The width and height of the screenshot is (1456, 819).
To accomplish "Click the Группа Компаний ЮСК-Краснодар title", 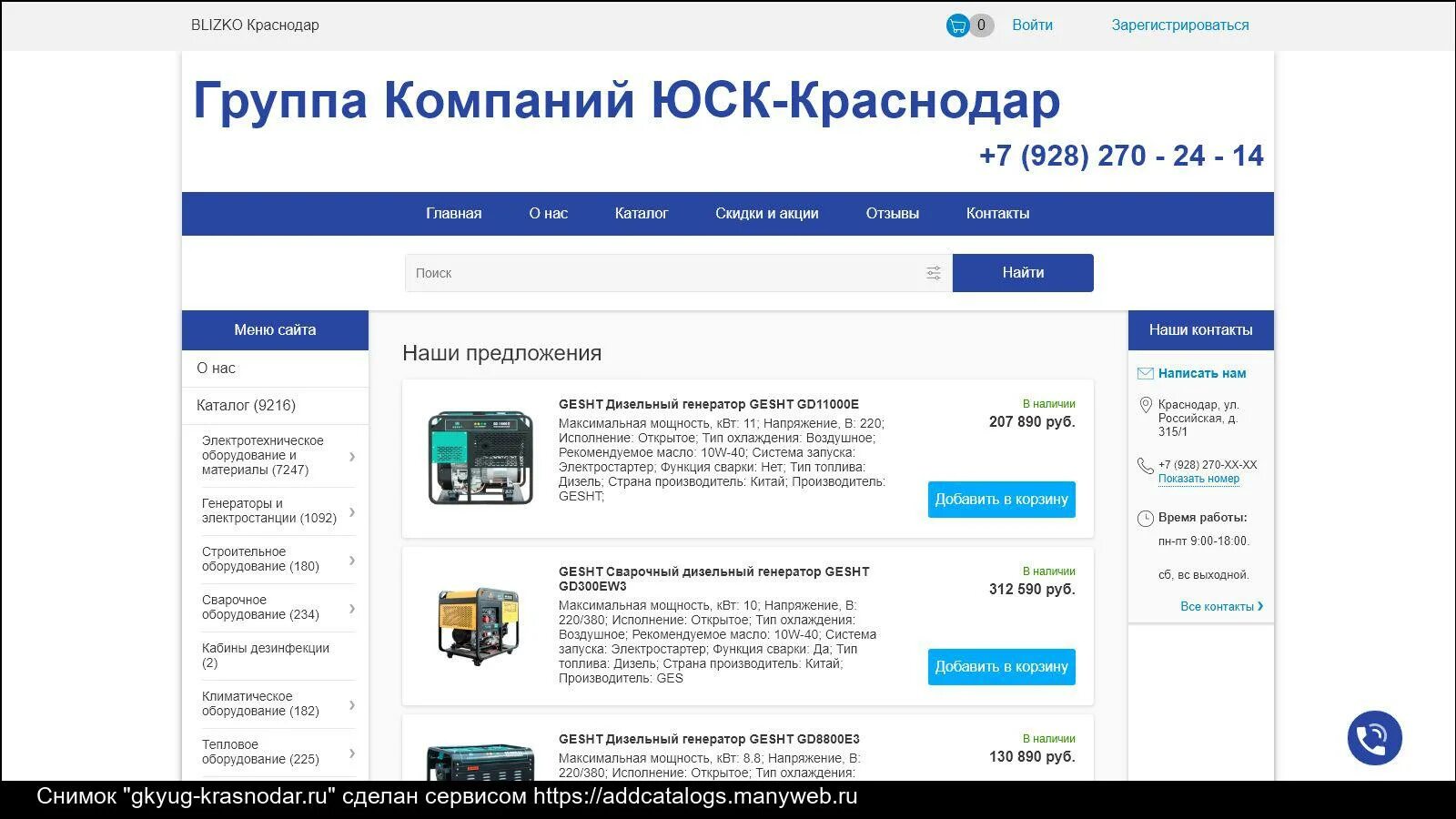I will (627, 100).
